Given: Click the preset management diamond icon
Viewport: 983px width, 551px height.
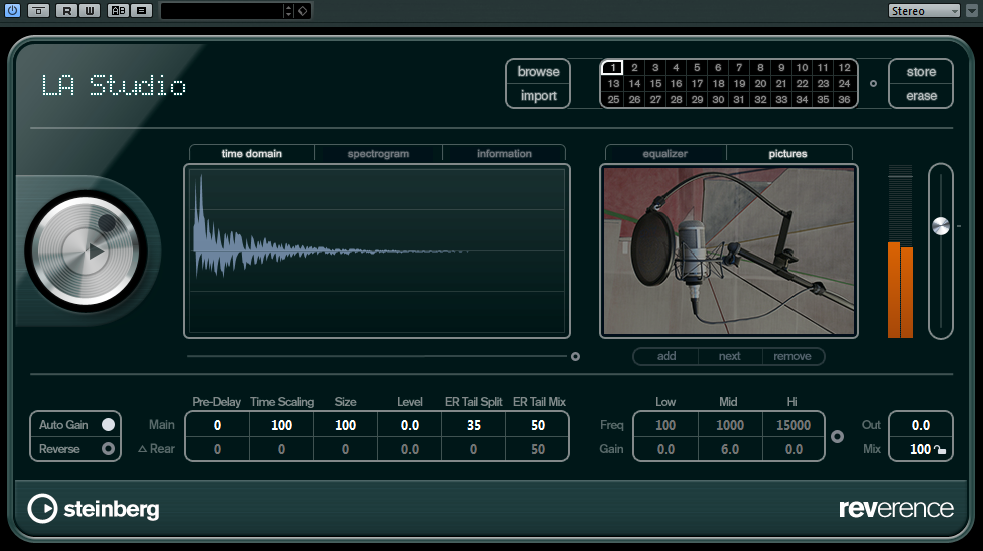Looking at the screenshot, I should pos(304,11).
